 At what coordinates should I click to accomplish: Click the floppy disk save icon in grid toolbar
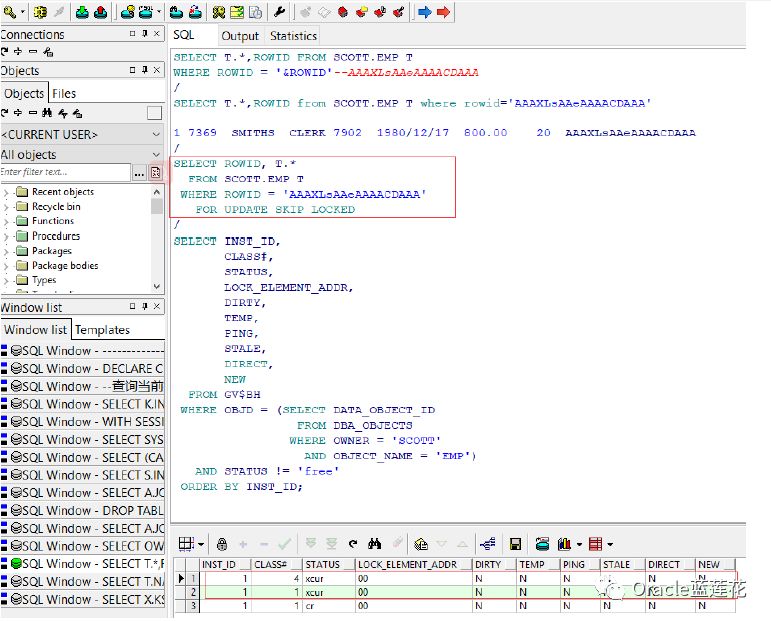click(516, 544)
